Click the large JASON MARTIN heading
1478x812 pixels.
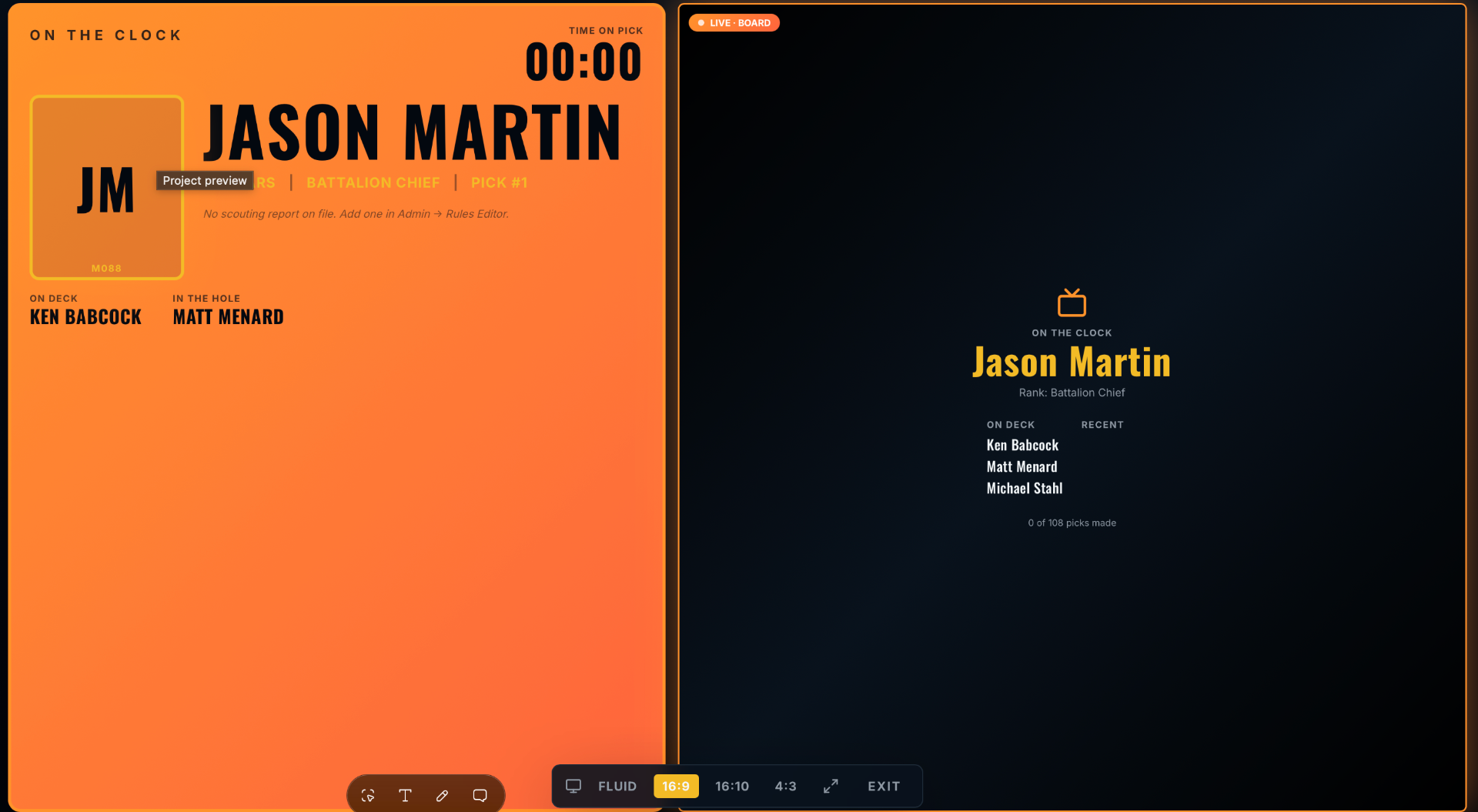coord(413,132)
